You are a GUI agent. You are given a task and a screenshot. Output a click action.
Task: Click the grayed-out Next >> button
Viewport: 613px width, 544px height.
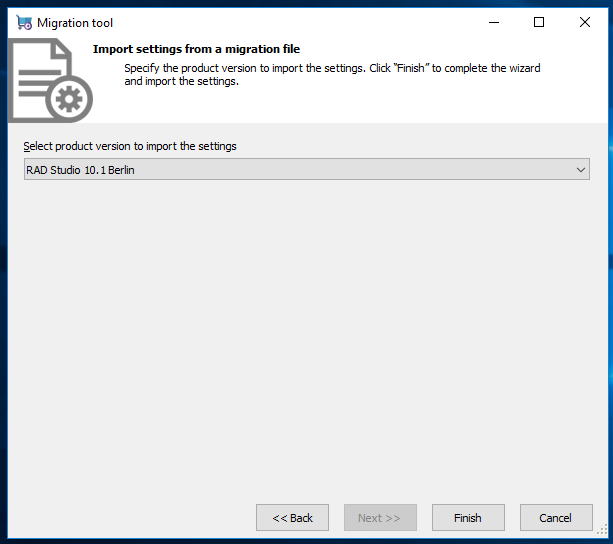[x=380, y=518]
